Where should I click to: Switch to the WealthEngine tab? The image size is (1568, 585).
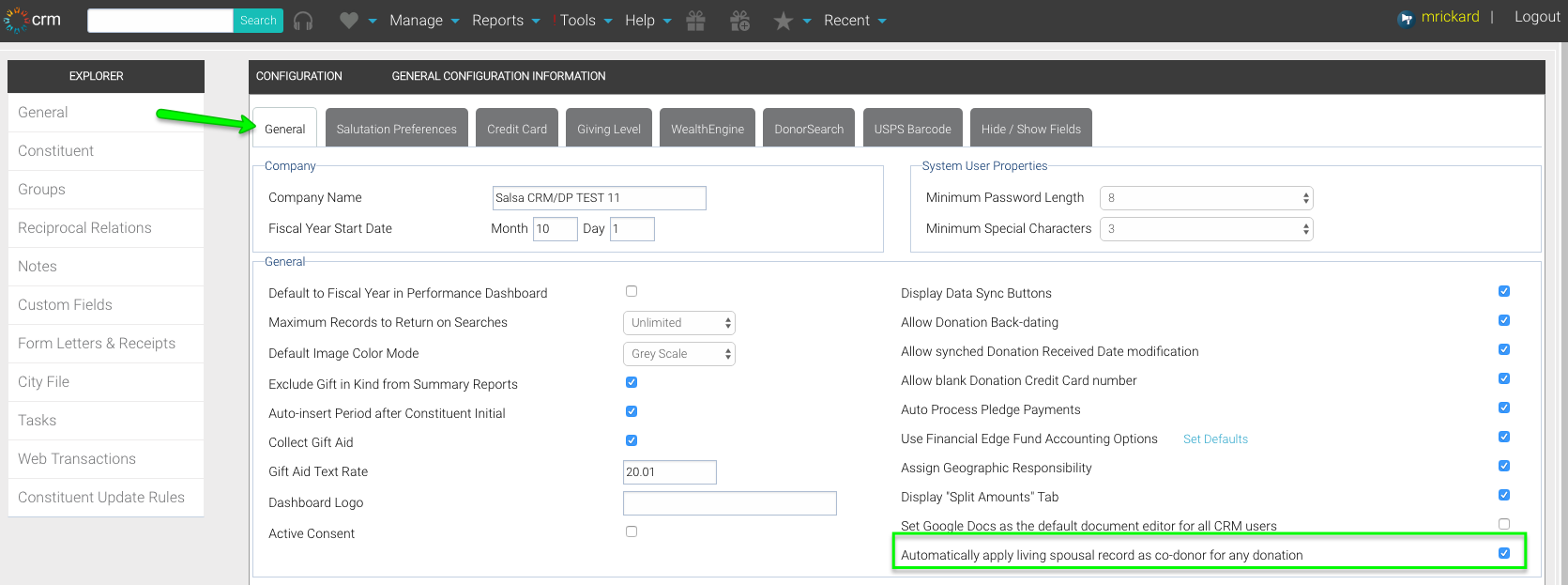[708, 129]
